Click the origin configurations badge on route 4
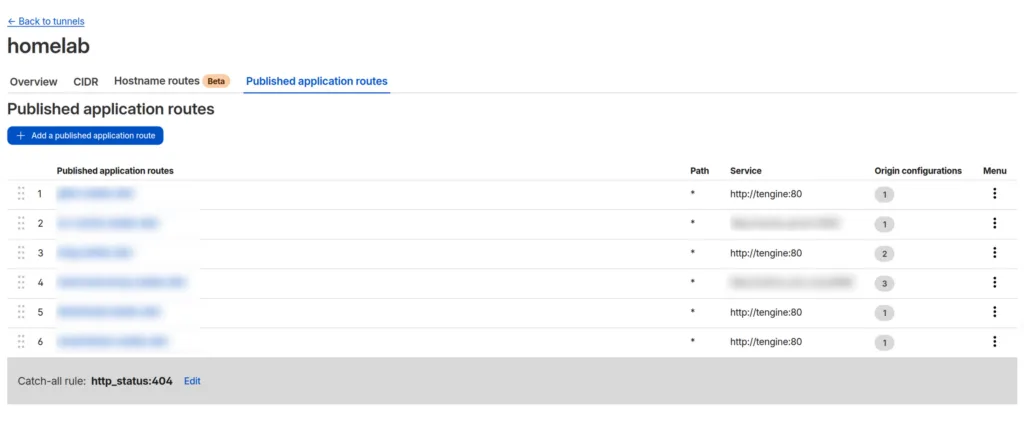 pos(884,284)
